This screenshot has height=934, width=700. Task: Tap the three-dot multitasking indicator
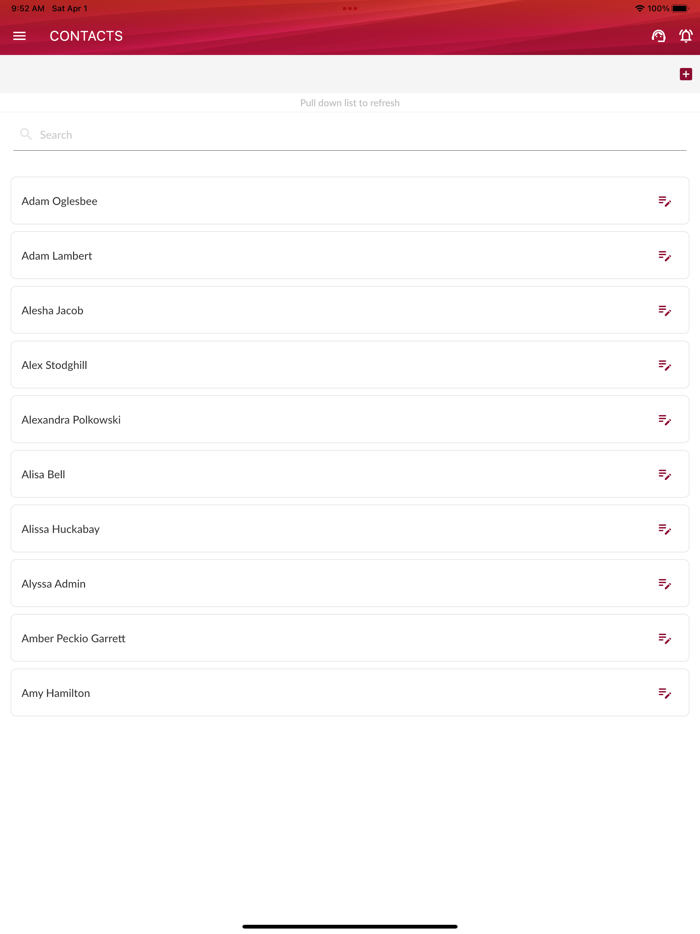point(350,8)
